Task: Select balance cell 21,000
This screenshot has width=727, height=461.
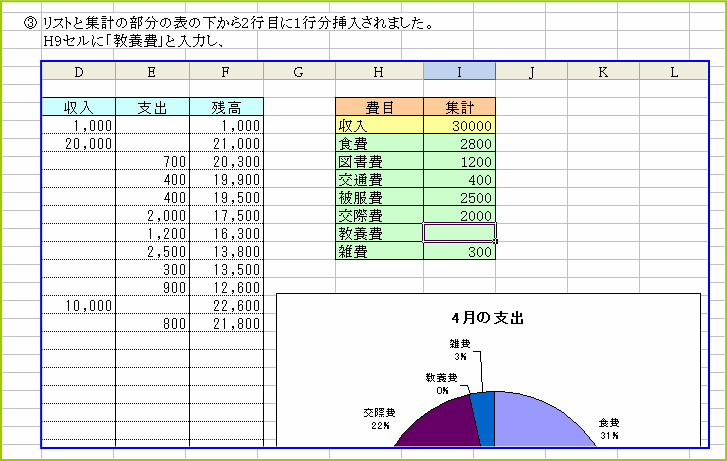Action: (x=226, y=143)
